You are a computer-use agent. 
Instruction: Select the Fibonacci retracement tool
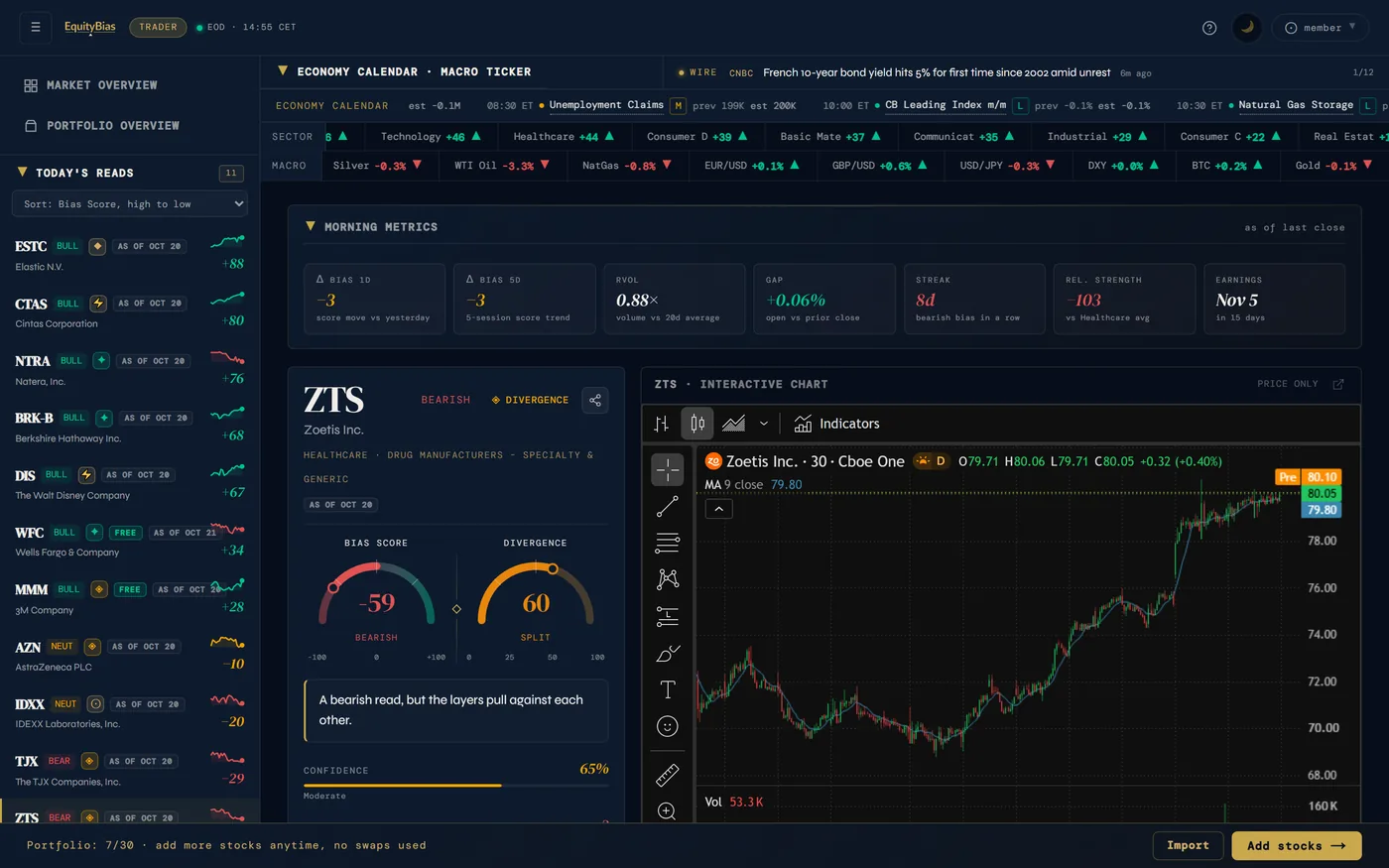coord(668,543)
